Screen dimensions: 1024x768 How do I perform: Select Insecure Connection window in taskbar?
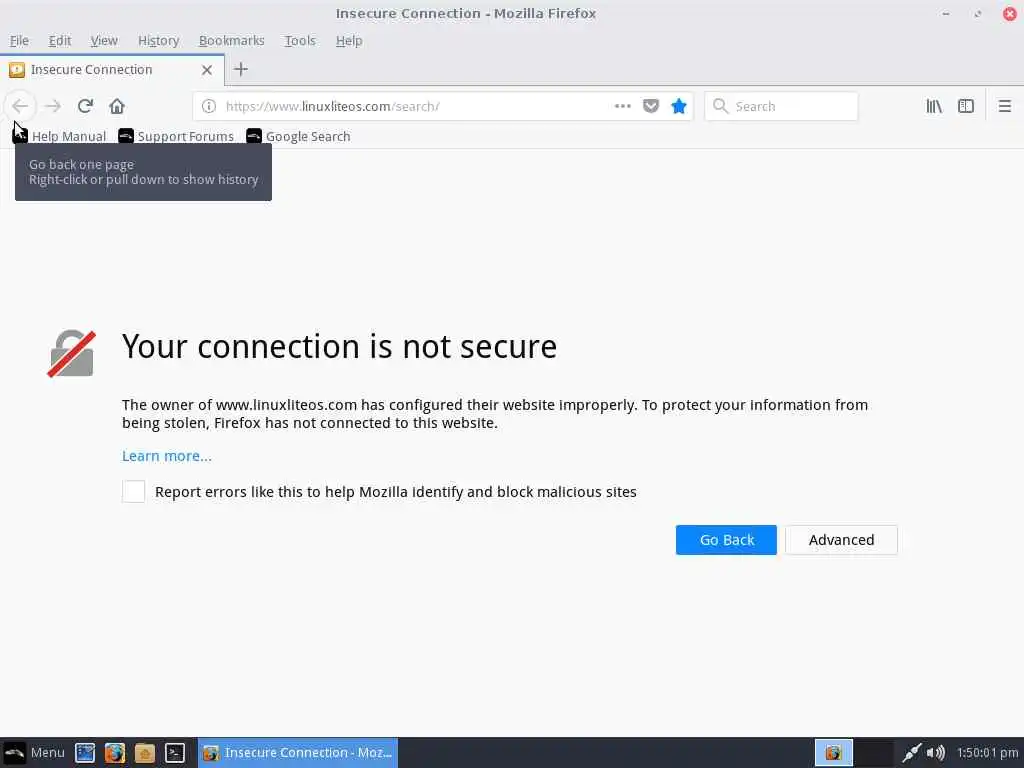coord(298,753)
